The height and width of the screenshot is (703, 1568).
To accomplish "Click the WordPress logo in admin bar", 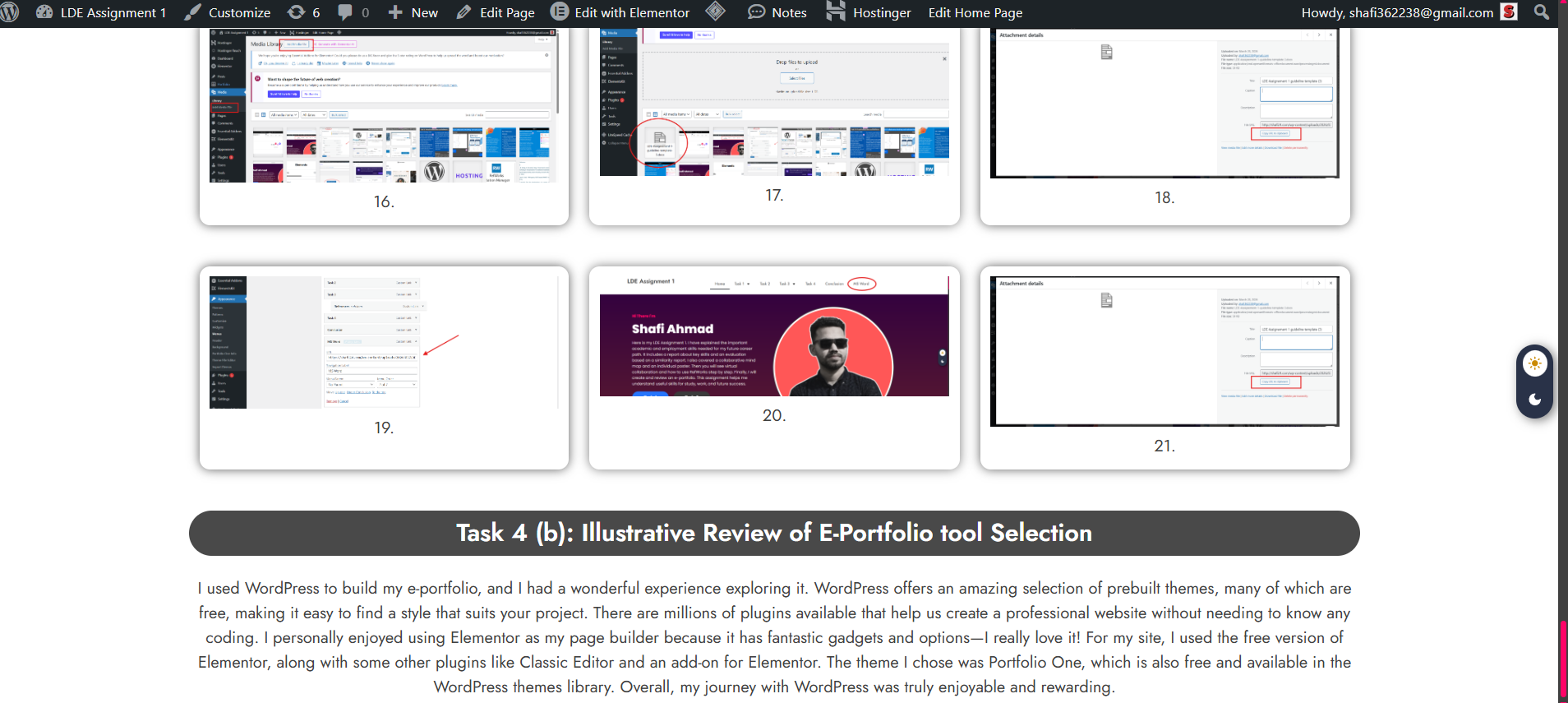I will [10, 12].
